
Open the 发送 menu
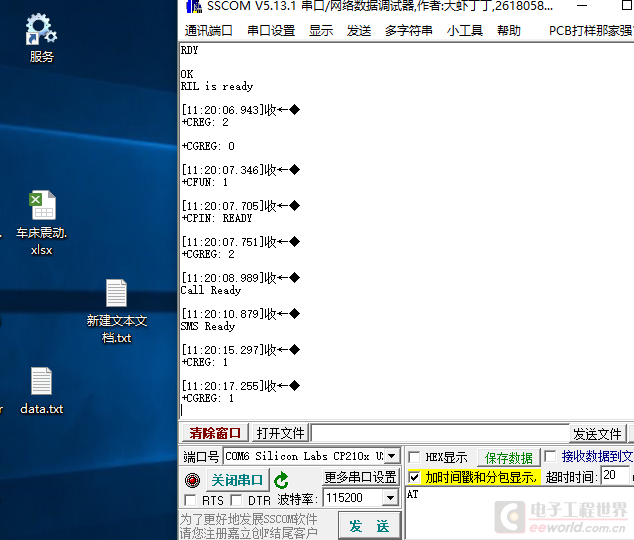tap(359, 30)
